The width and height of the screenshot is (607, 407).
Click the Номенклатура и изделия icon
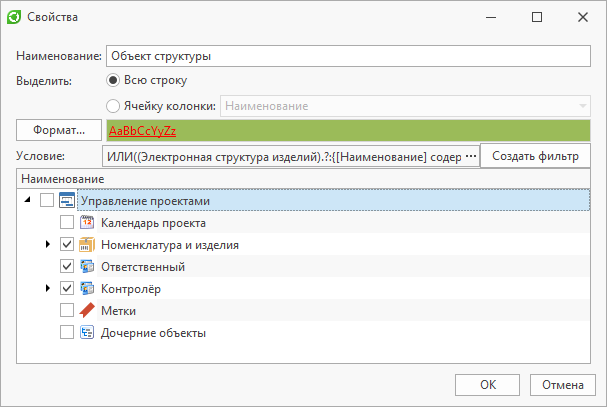coord(87,245)
